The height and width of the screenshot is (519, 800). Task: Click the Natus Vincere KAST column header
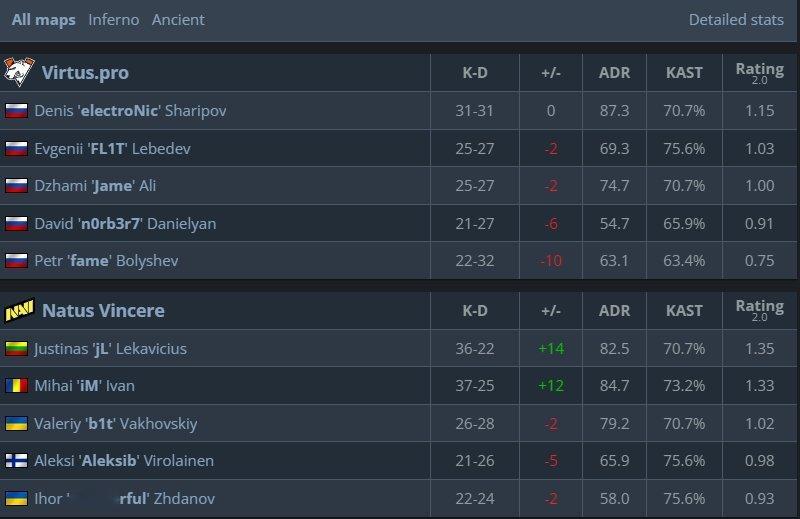click(684, 310)
